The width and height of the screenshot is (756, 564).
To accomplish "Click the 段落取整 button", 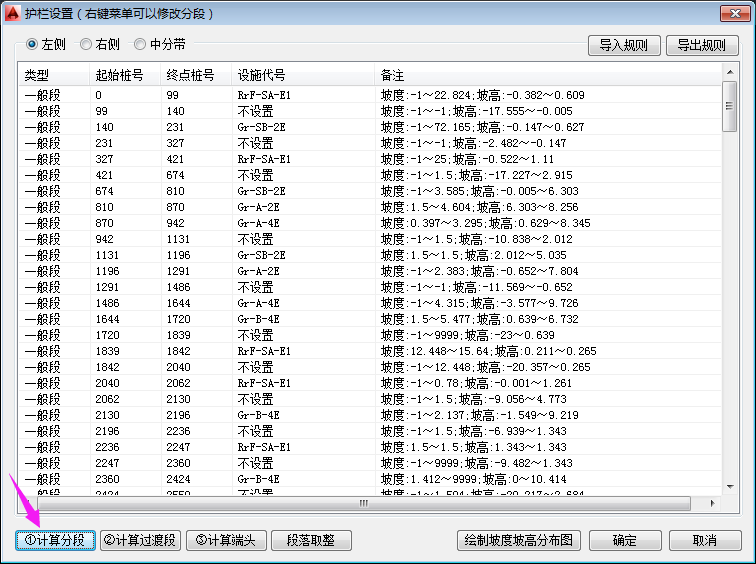I will [311, 540].
